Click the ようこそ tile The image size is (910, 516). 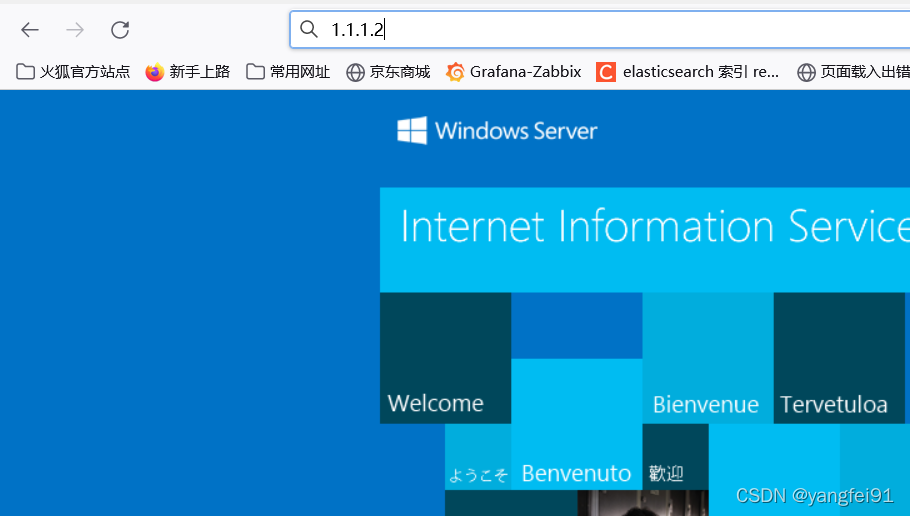[x=478, y=457]
